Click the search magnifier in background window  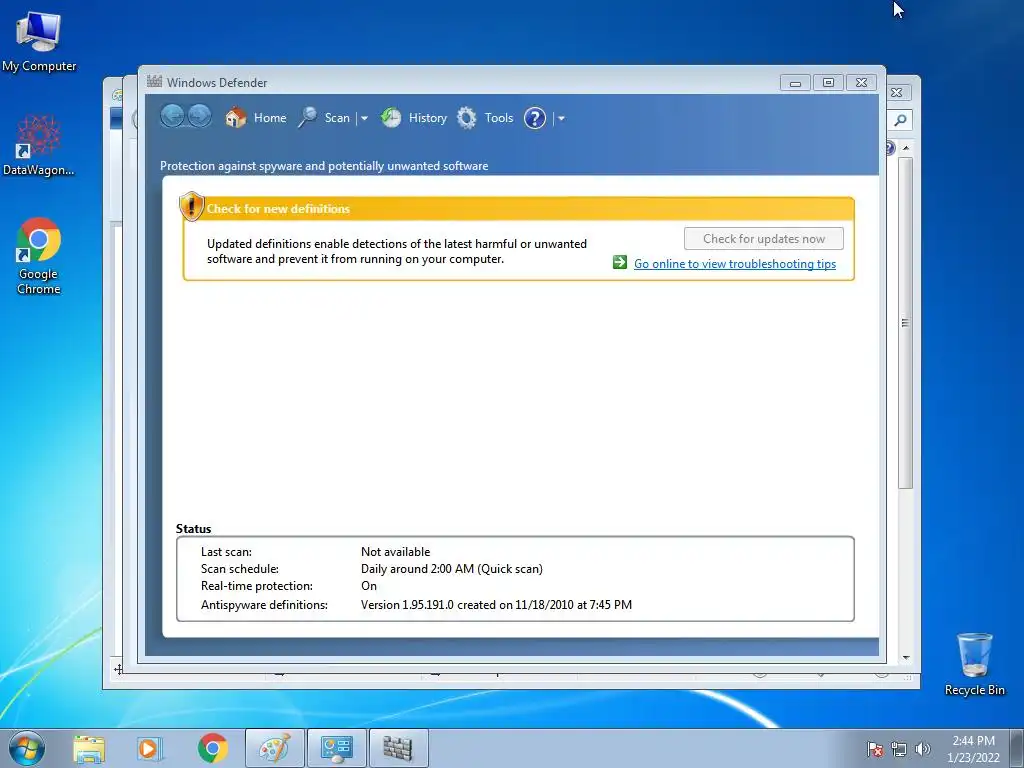pyautogui.click(x=901, y=120)
